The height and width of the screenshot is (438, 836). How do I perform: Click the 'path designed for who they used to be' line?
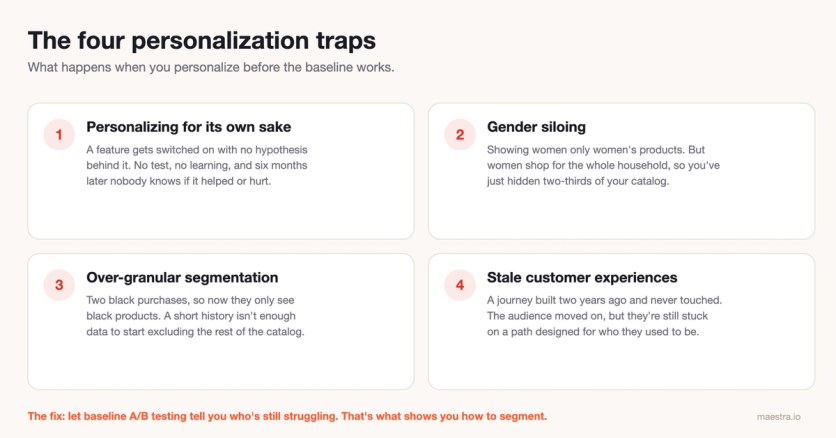[592, 331]
